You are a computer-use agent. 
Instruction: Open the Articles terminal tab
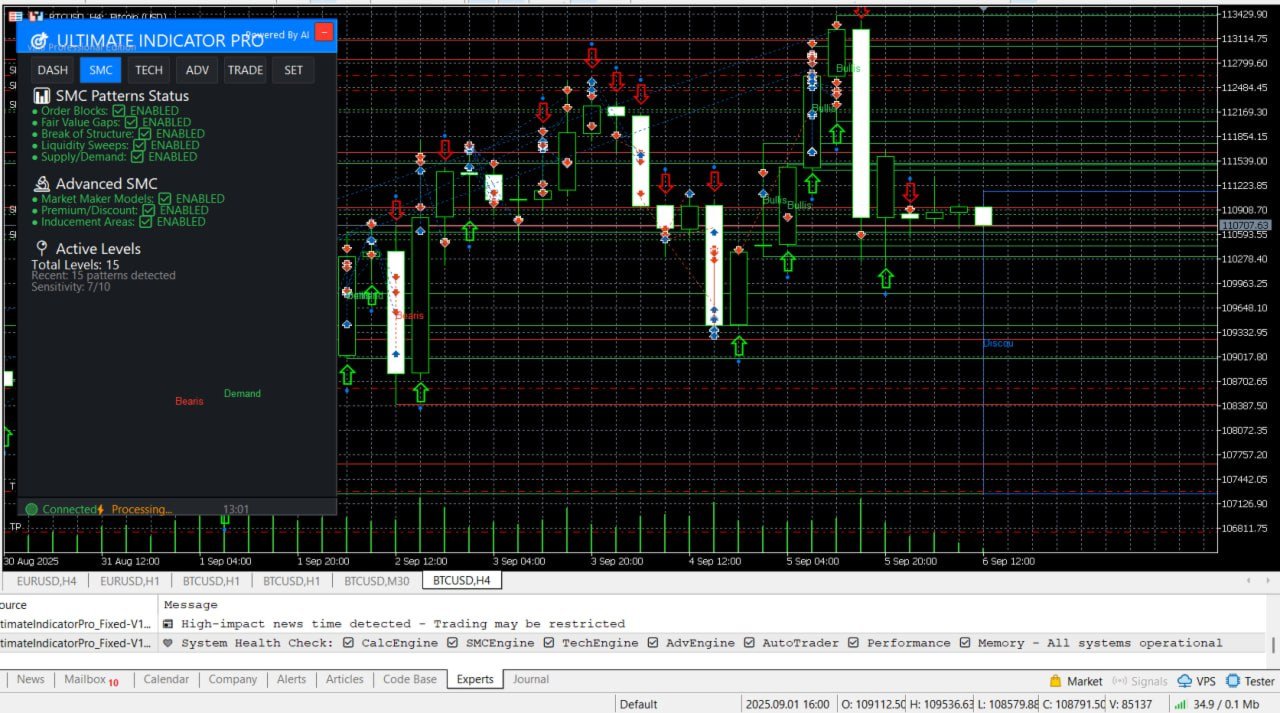[345, 679]
